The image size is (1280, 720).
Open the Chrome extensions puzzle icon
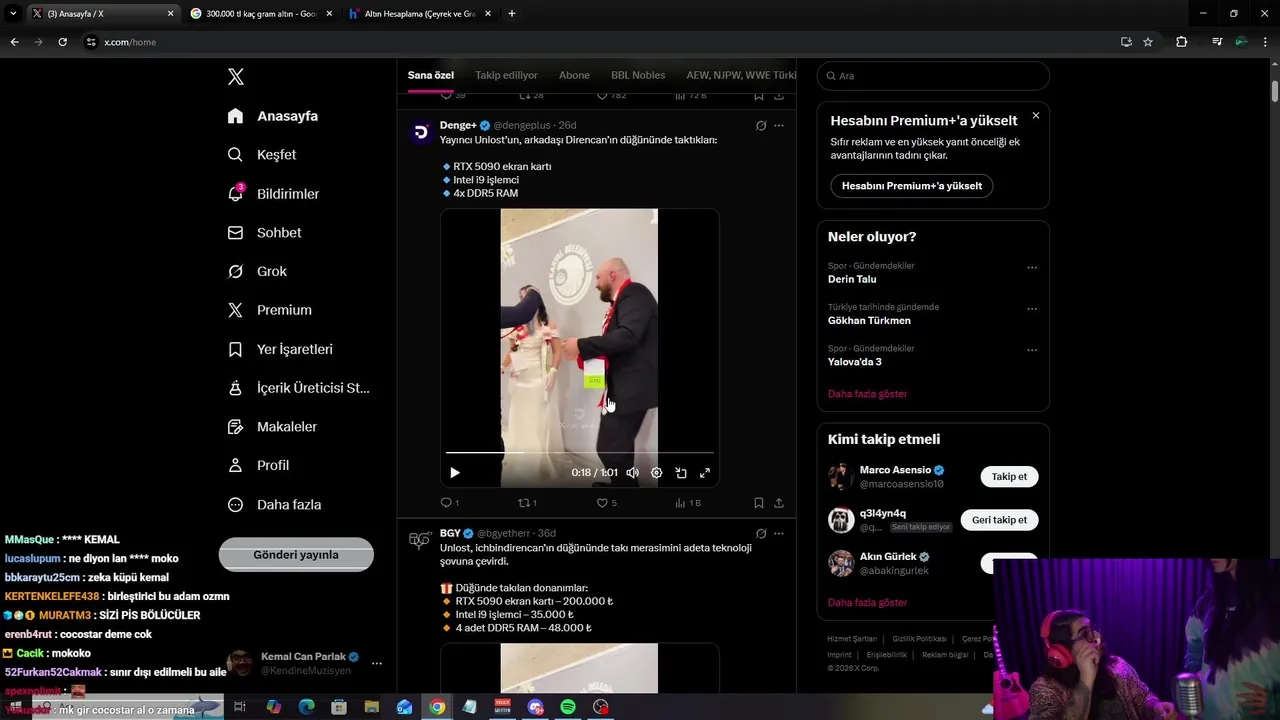coord(1182,42)
